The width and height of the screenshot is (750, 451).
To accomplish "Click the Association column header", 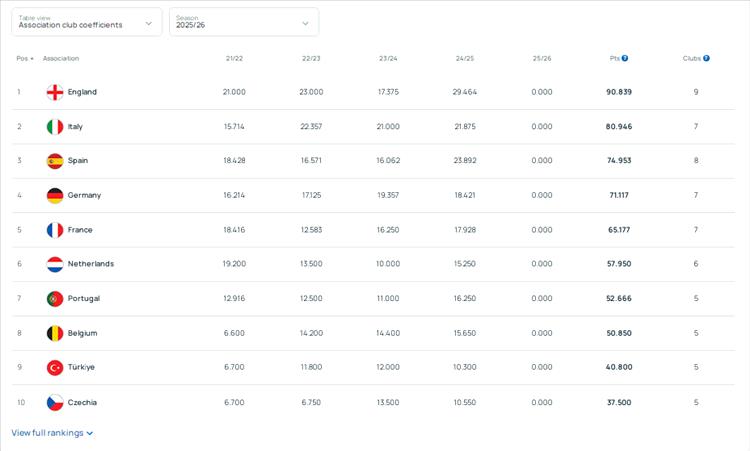I will click(61, 58).
